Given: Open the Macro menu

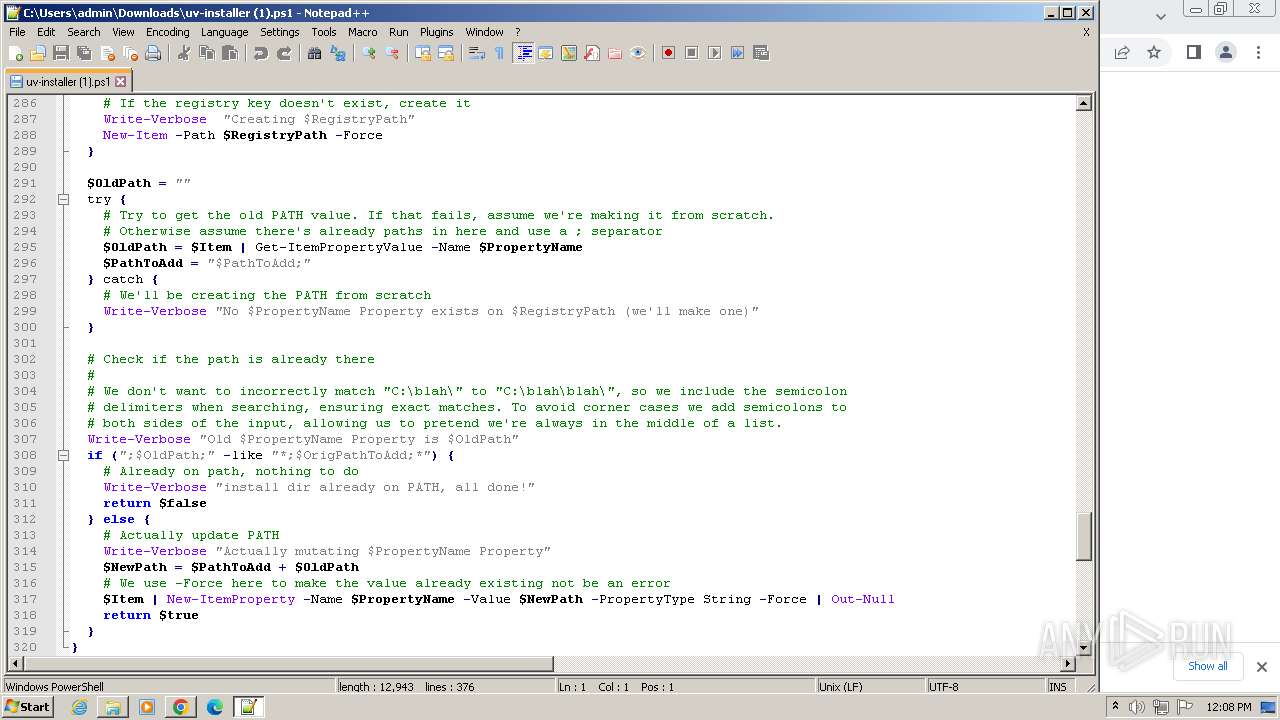Looking at the screenshot, I should (362, 32).
